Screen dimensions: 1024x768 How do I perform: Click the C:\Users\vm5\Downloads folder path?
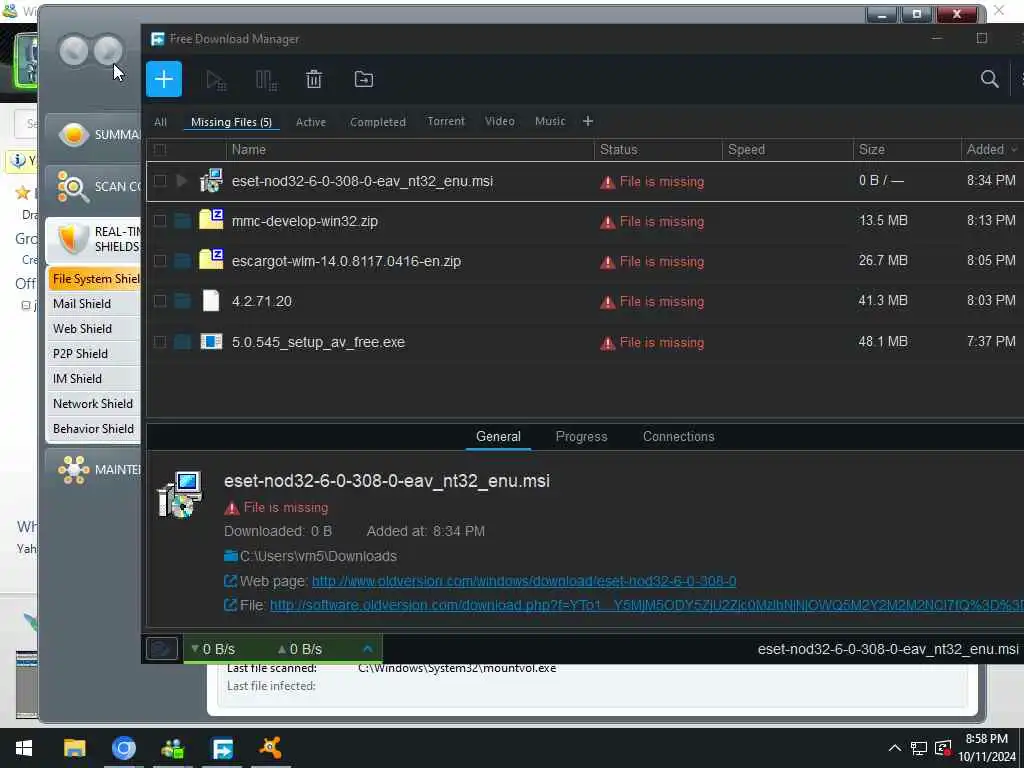tap(318, 556)
